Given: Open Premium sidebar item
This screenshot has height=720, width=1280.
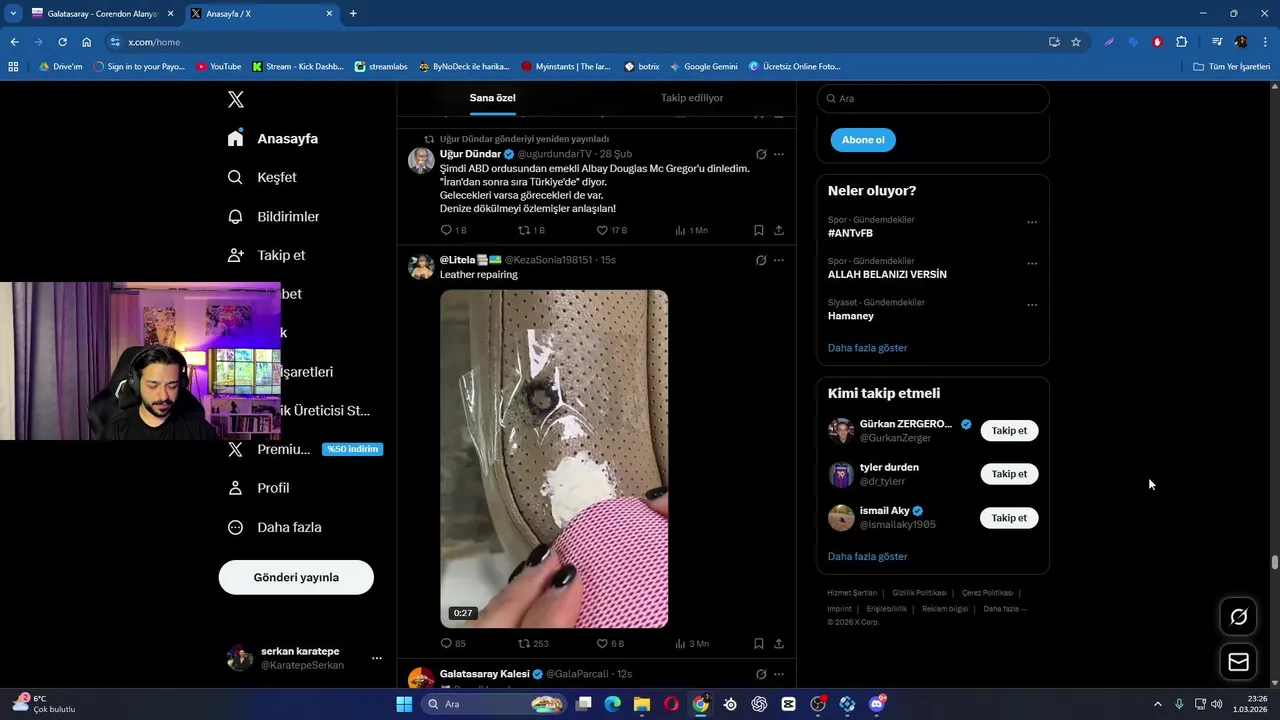Looking at the screenshot, I should 270,449.
